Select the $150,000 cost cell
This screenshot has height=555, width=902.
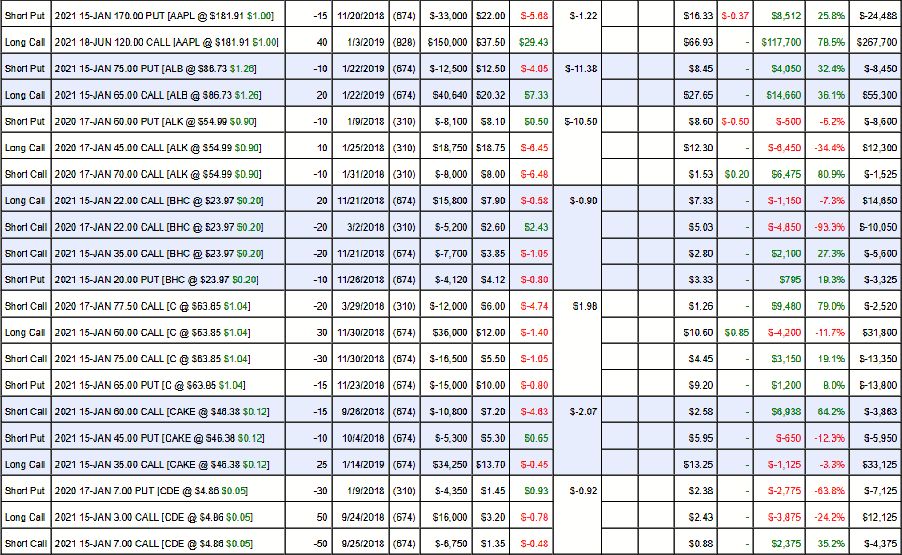pyautogui.click(x=446, y=42)
